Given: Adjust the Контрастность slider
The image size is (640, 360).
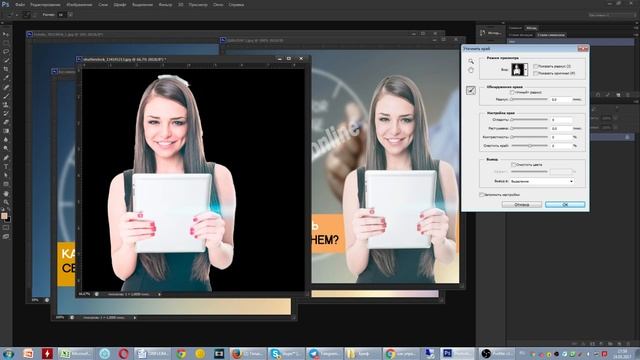Looking at the screenshot, I should [529, 137].
